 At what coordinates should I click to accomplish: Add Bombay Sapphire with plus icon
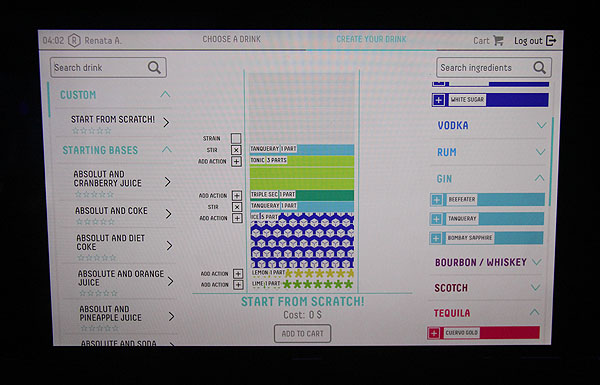(435, 238)
